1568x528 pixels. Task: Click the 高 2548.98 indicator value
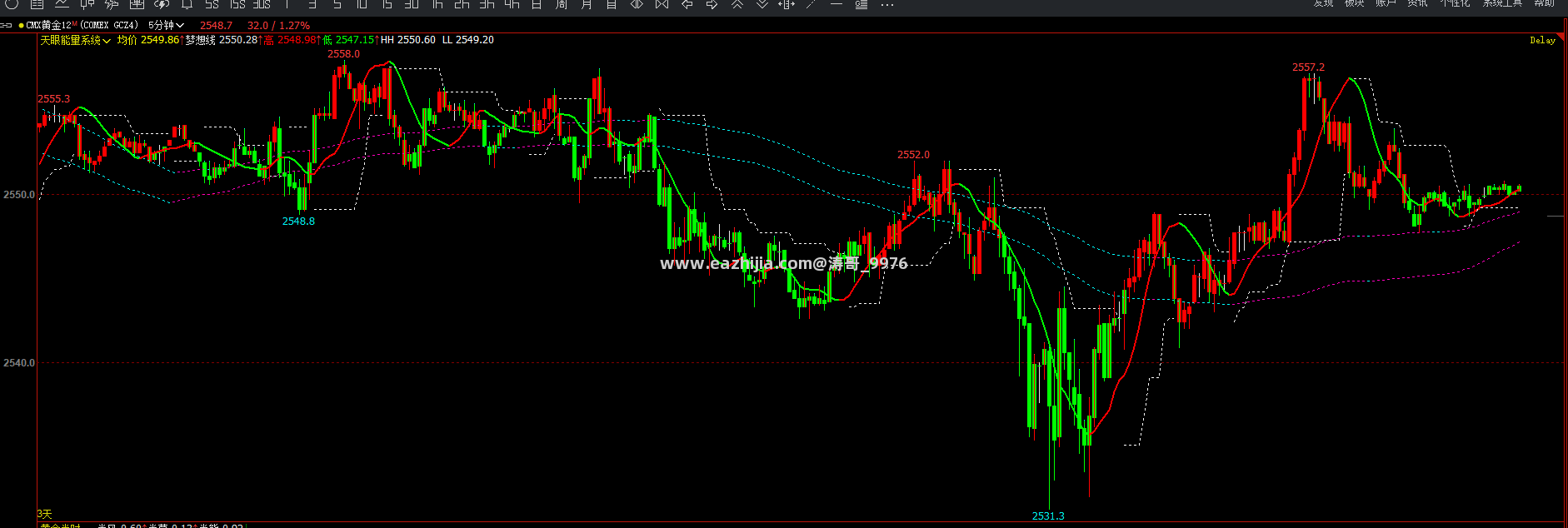tap(291, 40)
